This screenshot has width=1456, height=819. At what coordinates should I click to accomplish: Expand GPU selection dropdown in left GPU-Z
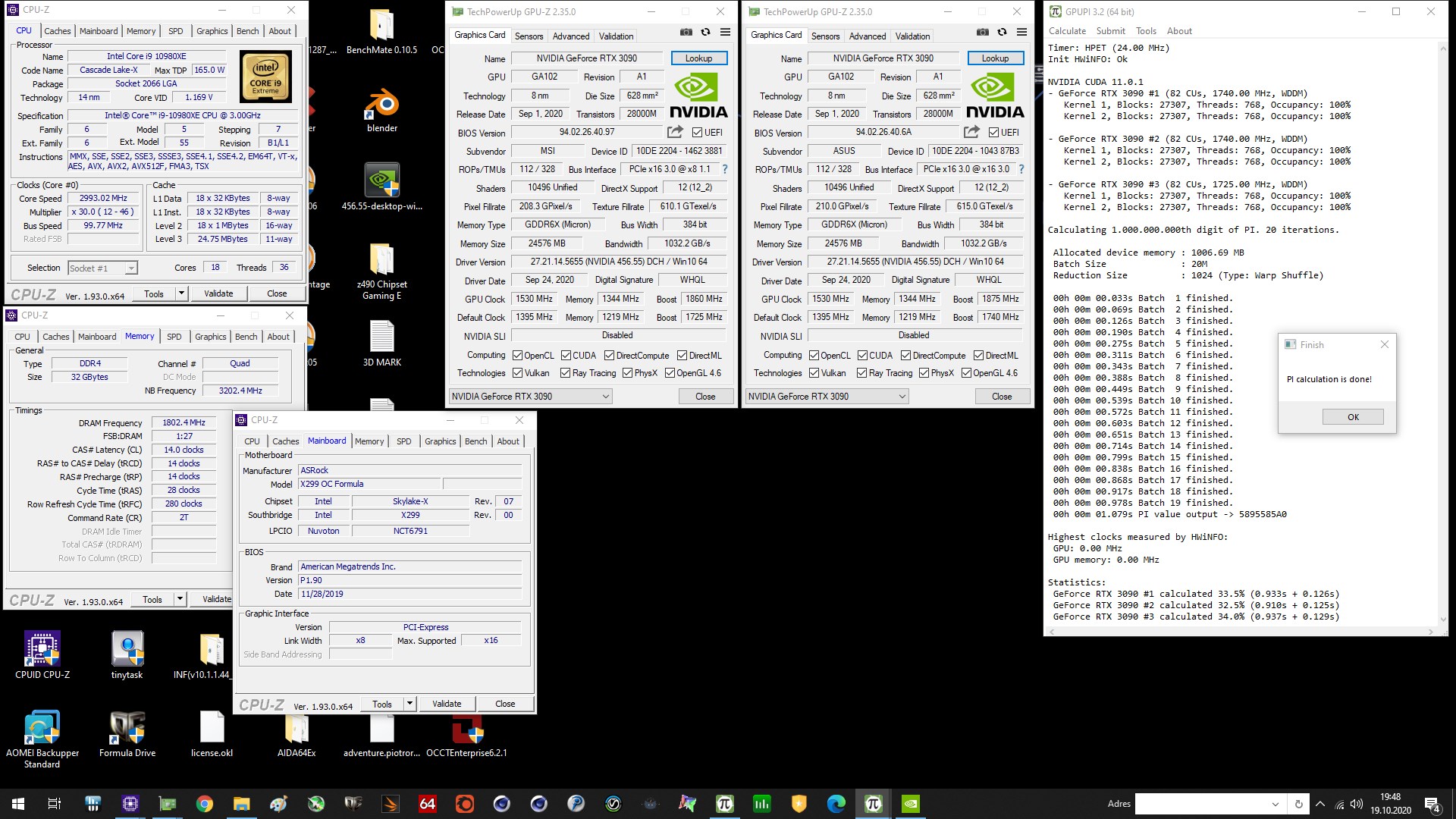pos(605,397)
